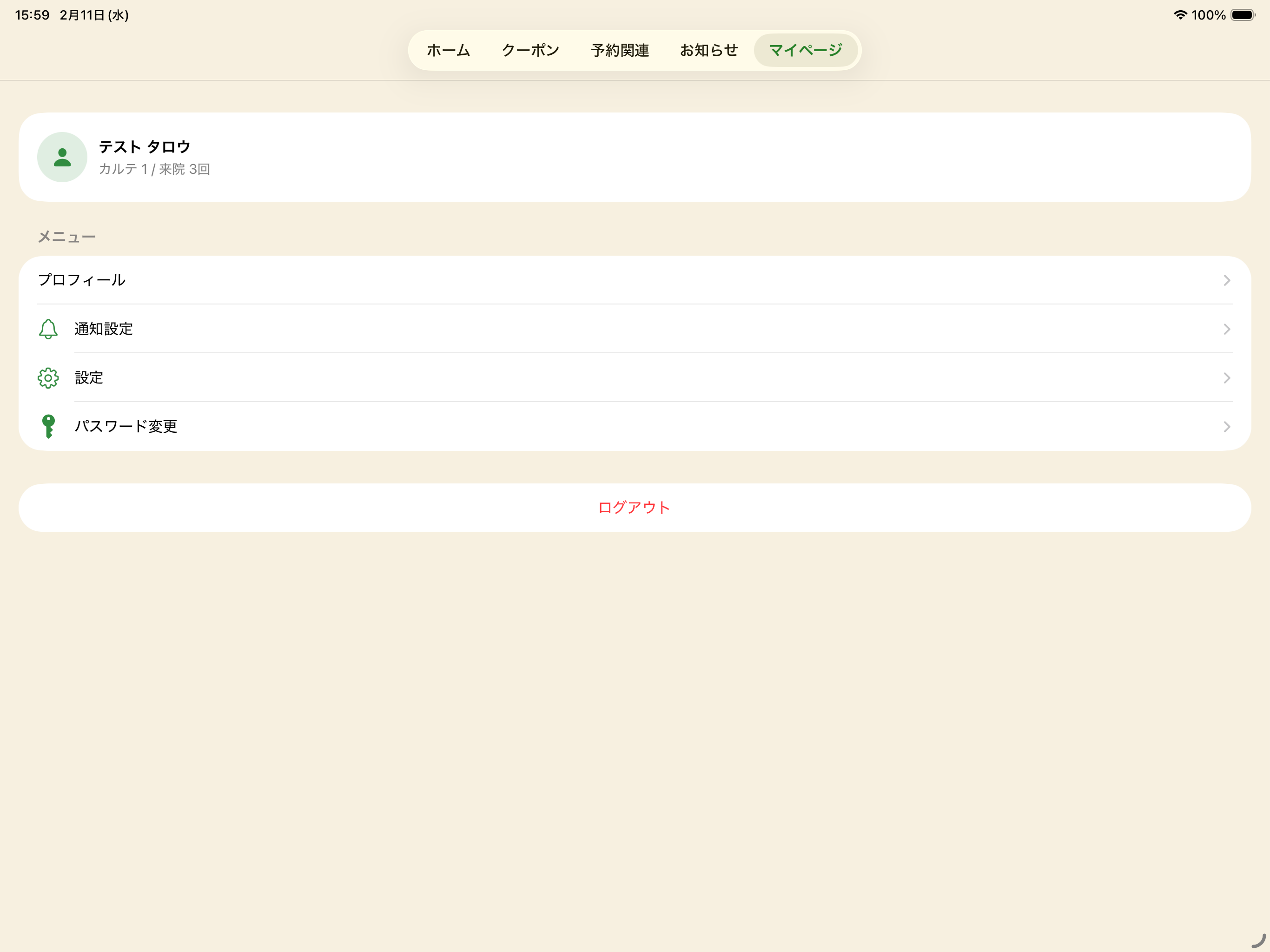Image resolution: width=1270 pixels, height=952 pixels.
Task: Open the 設定 menu item
Action: point(635,378)
